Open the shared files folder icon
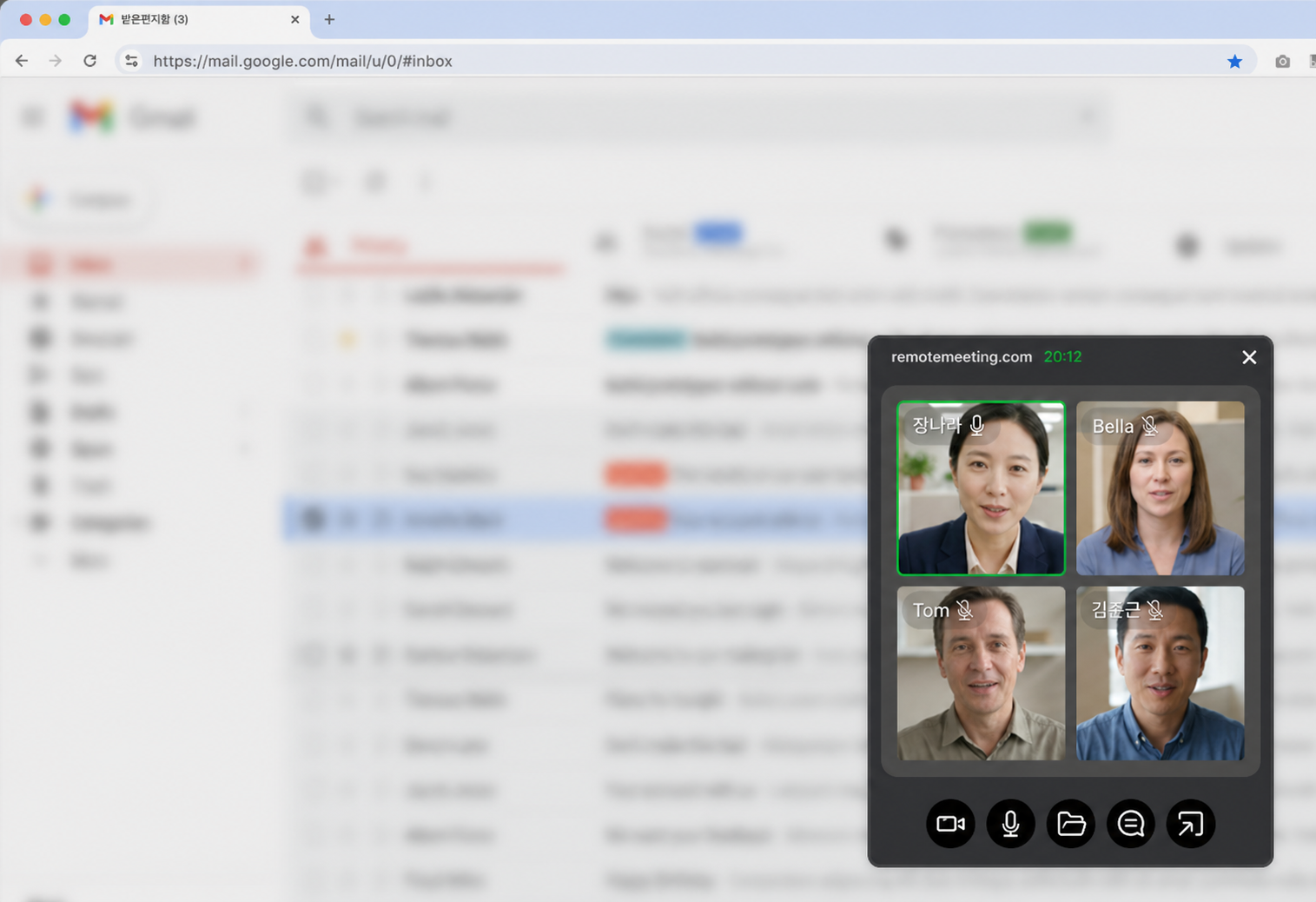This screenshot has height=902, width=1316. click(x=1070, y=823)
